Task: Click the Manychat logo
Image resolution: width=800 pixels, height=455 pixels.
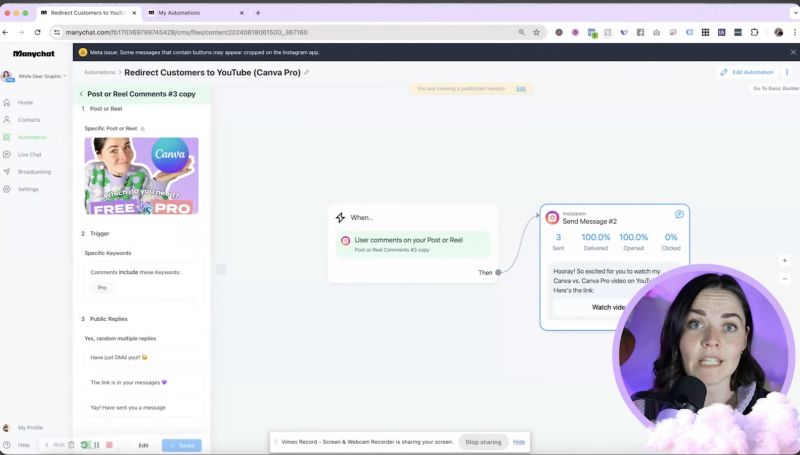Action: (x=34, y=54)
